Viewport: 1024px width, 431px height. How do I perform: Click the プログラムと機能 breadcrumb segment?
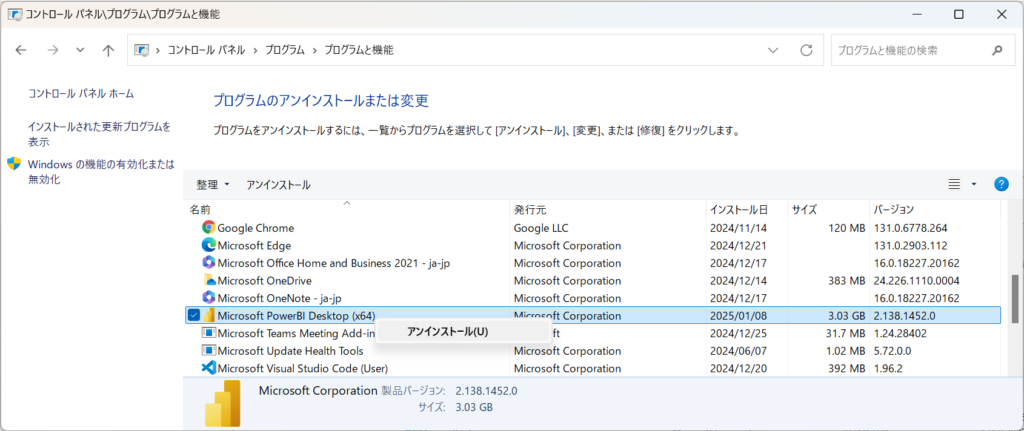[x=359, y=50]
